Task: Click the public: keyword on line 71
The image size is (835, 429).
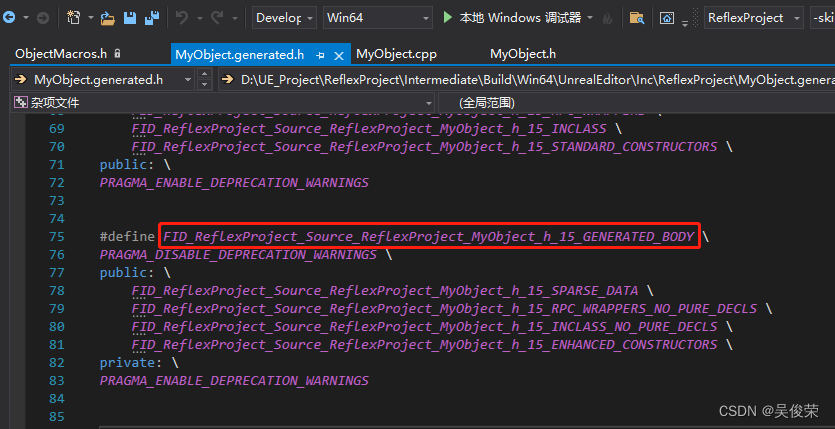Action: (124, 164)
